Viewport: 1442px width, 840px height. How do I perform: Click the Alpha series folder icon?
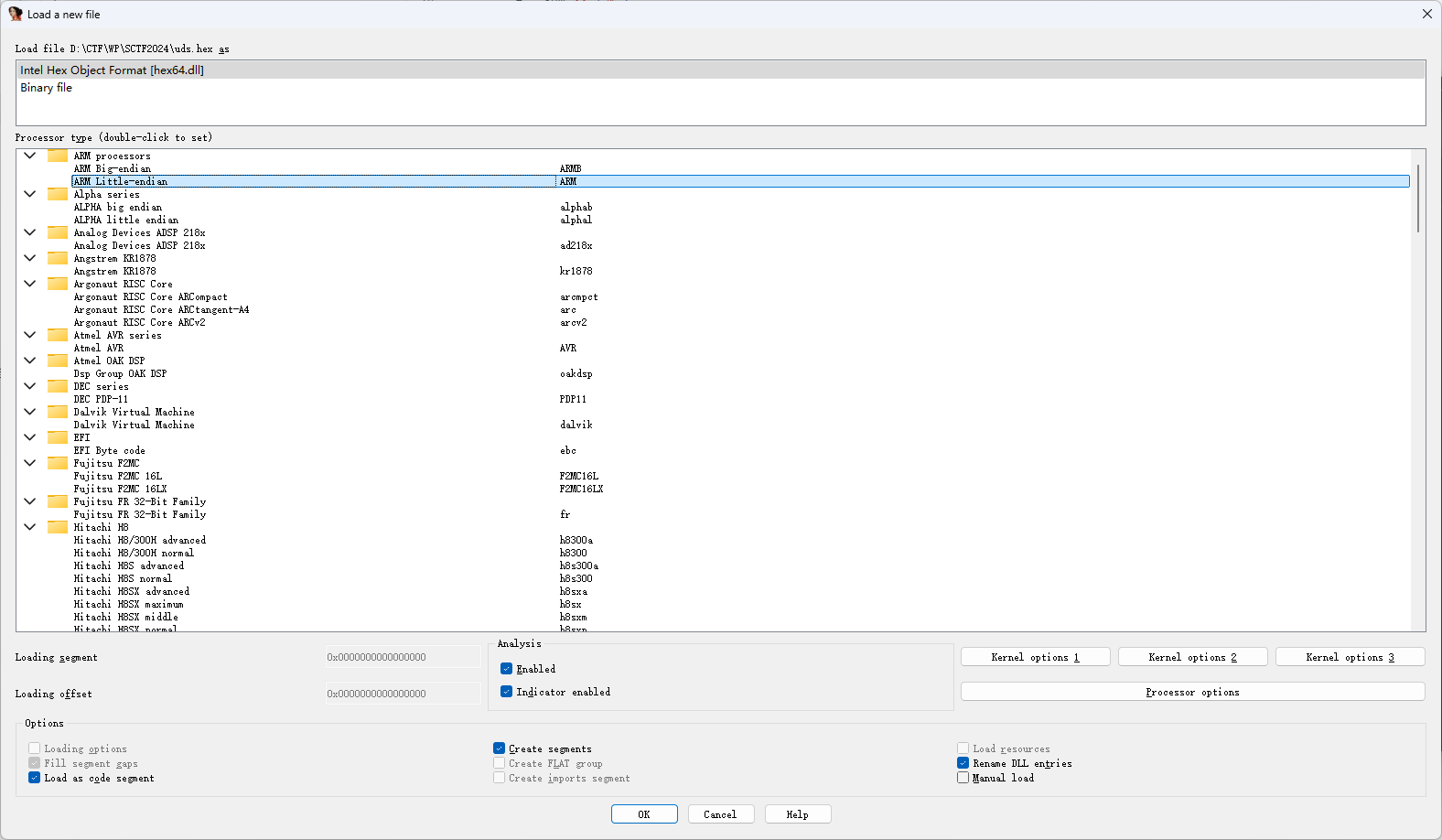58,194
